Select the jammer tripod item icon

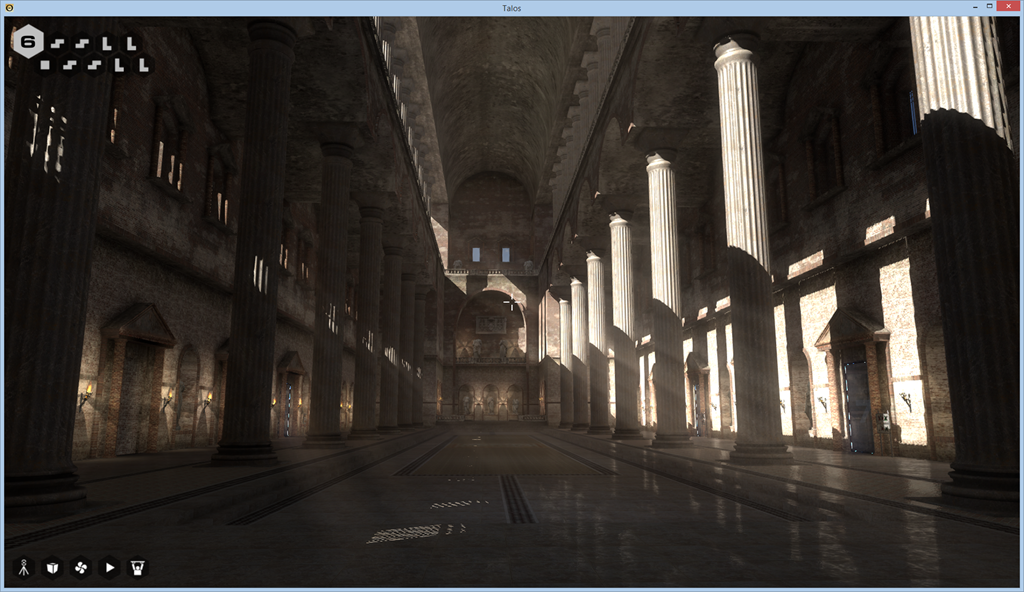[23, 567]
